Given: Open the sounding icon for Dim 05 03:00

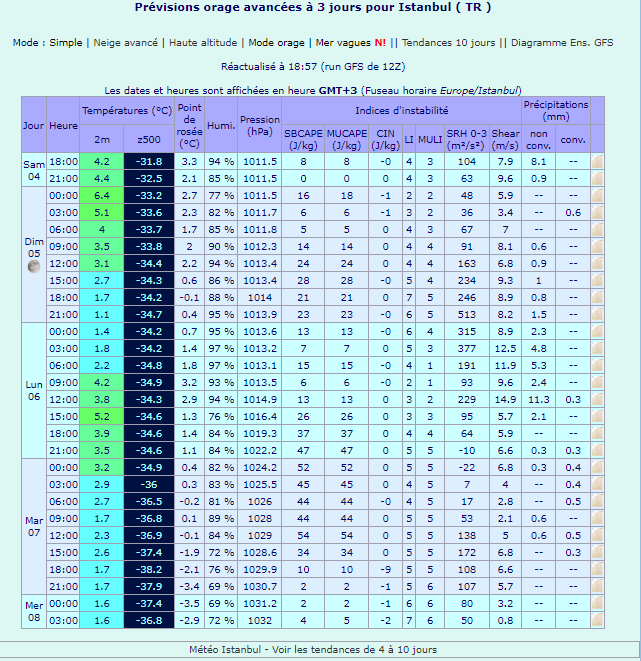Looking at the screenshot, I should [597, 212].
